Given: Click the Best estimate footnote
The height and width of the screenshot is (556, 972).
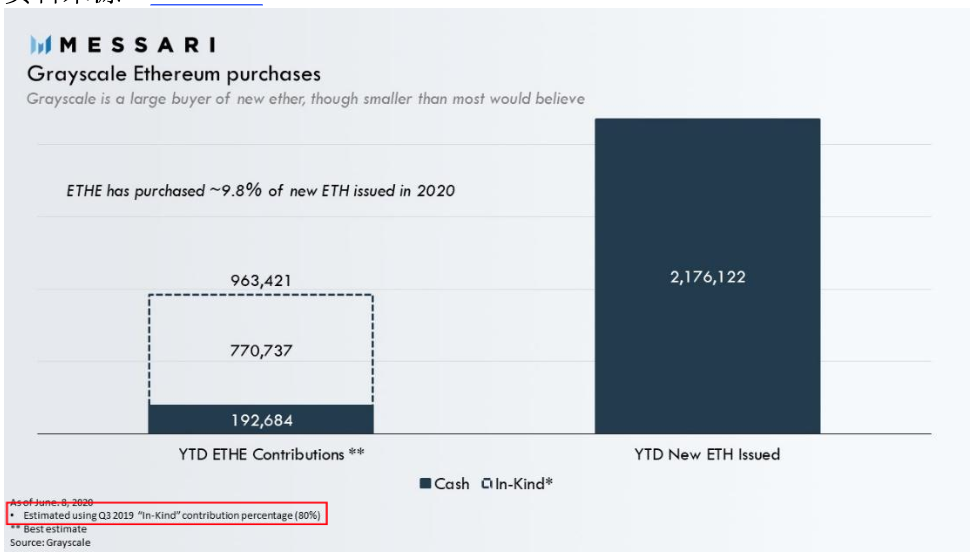Looking at the screenshot, I should tap(48, 529).
